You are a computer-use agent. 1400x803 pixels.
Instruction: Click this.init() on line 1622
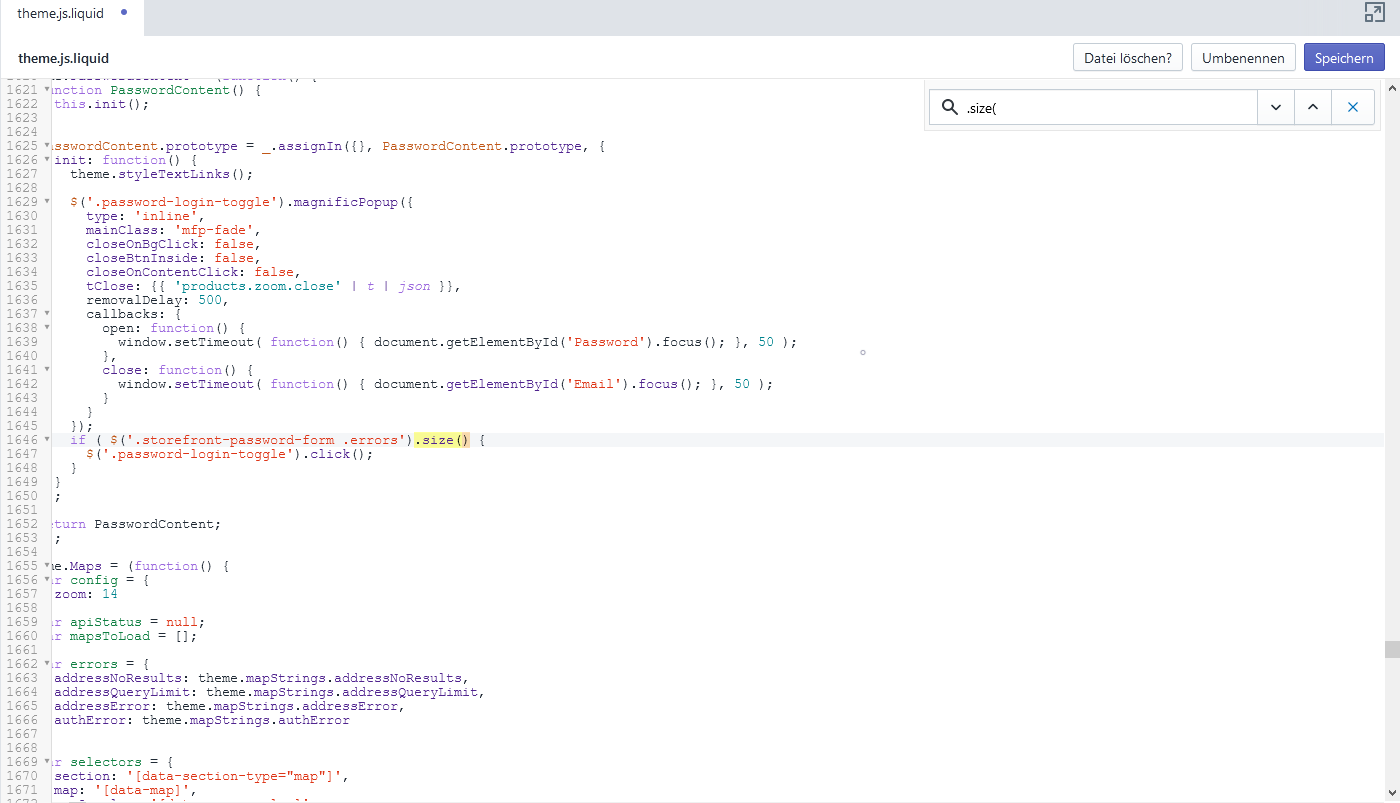(102, 104)
